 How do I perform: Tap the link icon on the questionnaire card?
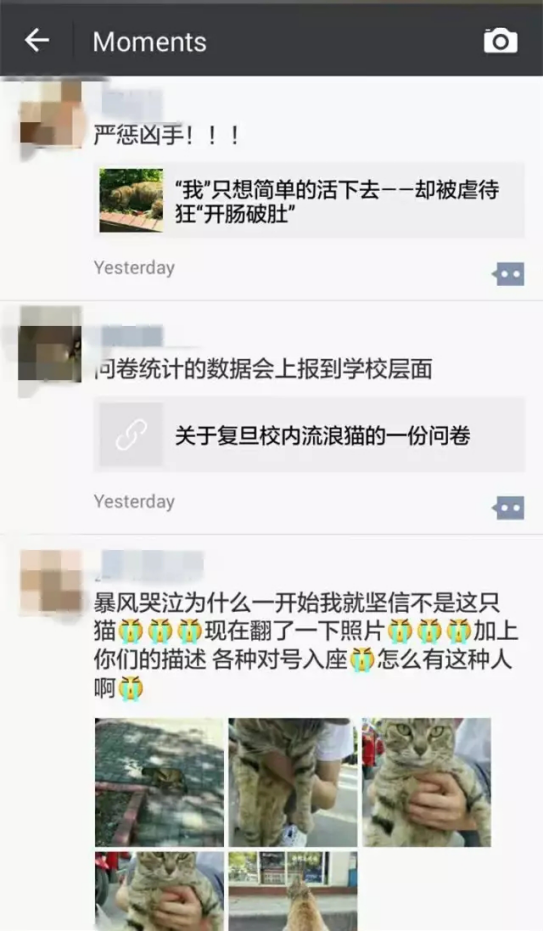pos(131,435)
